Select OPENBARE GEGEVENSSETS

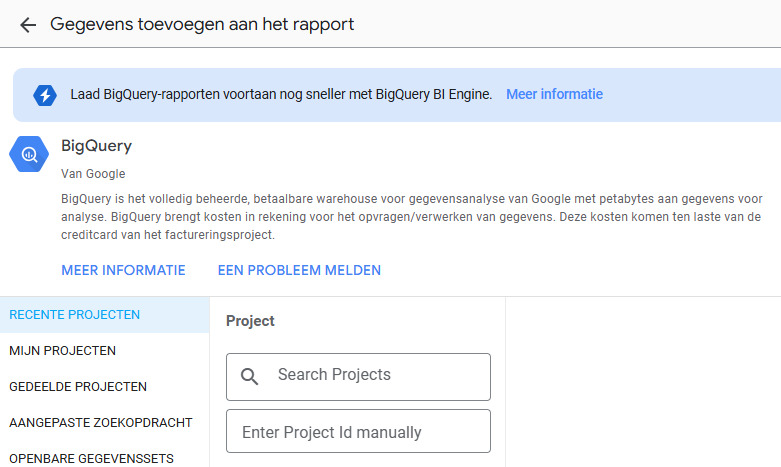(x=105, y=458)
